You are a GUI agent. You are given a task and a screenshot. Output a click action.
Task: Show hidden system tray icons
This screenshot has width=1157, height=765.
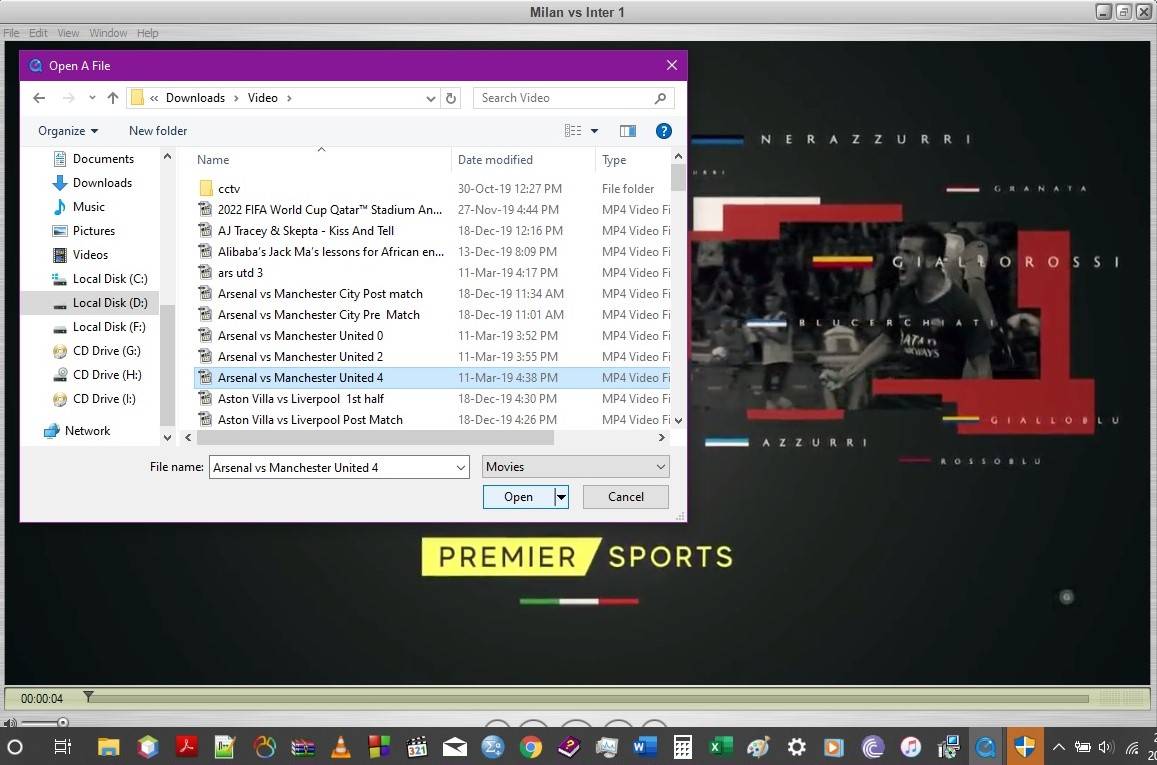(1058, 747)
